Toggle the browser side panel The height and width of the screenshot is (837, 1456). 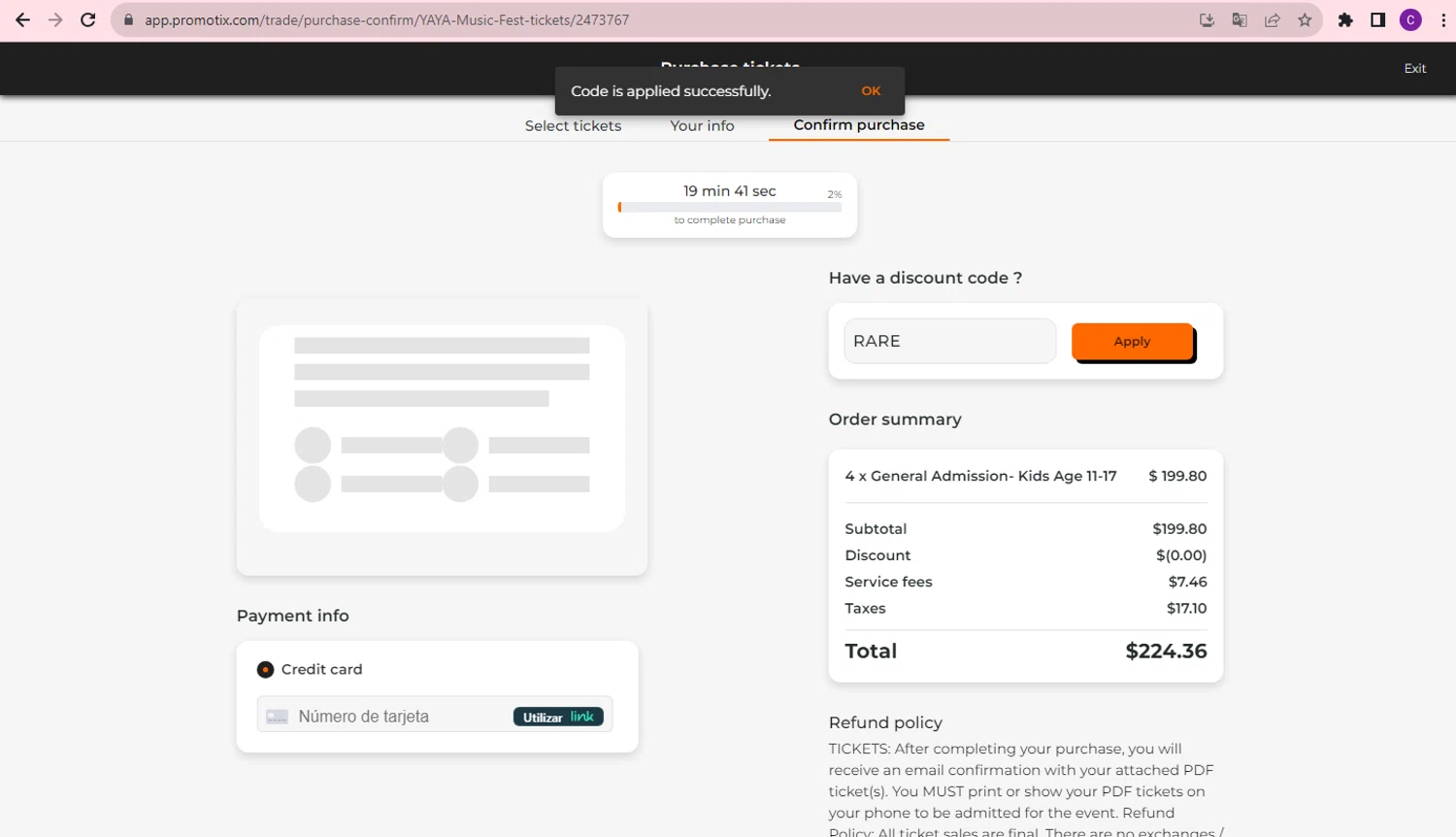click(1377, 19)
